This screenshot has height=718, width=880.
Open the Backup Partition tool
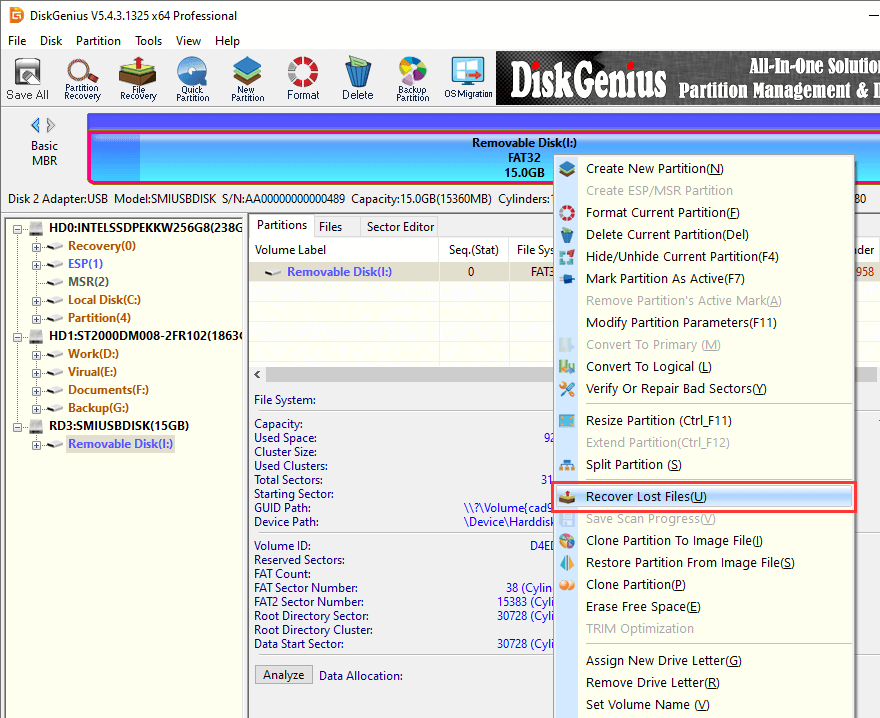pos(412,78)
